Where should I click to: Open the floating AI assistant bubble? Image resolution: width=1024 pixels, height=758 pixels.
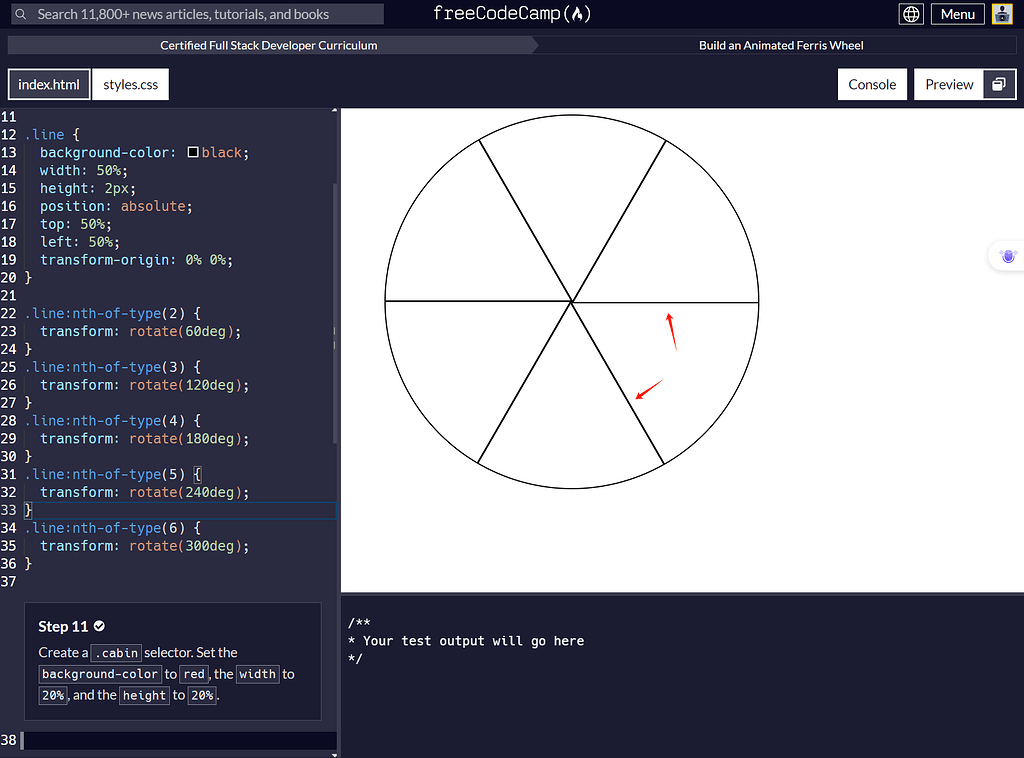(1007, 256)
